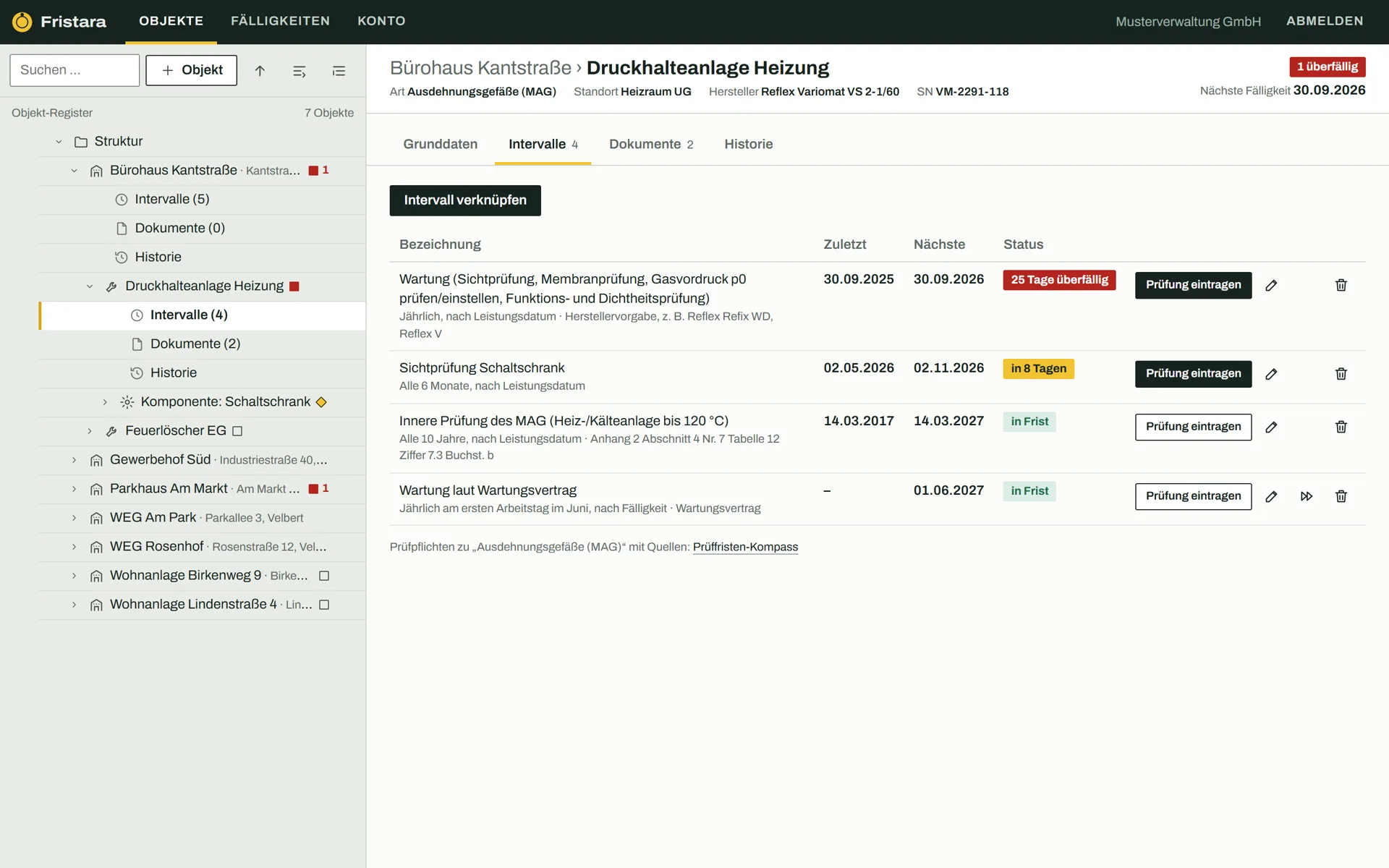Click trash icon for Innere Prüfung des MAG

click(1341, 427)
